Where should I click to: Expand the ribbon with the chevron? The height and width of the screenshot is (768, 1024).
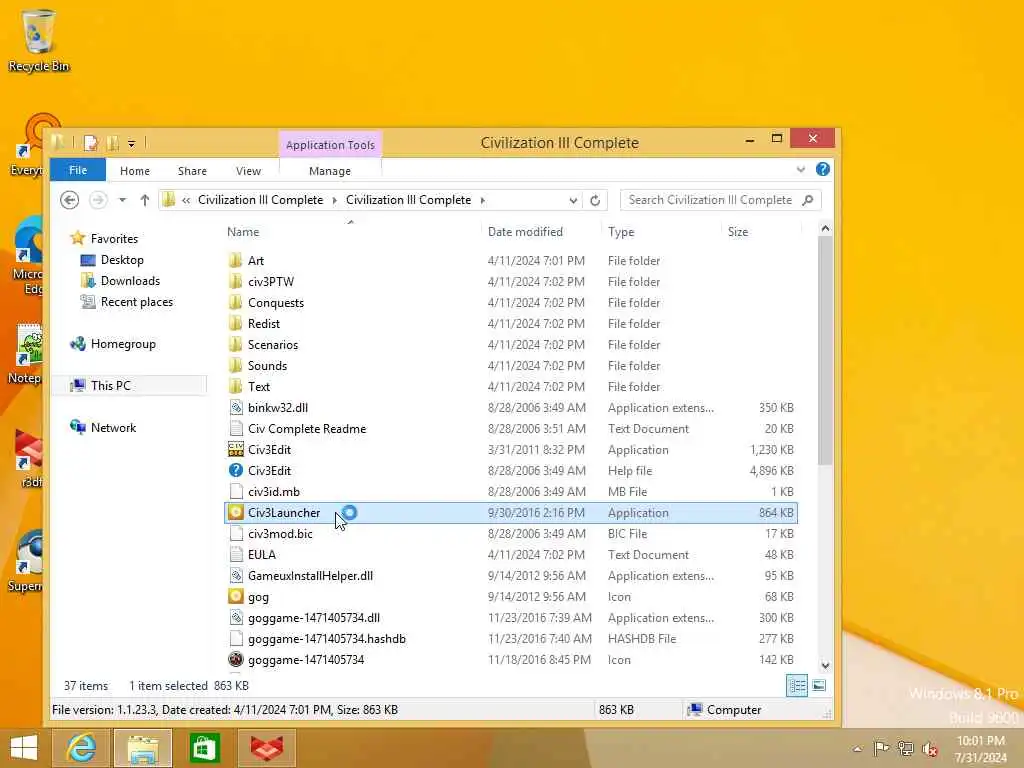click(x=801, y=170)
